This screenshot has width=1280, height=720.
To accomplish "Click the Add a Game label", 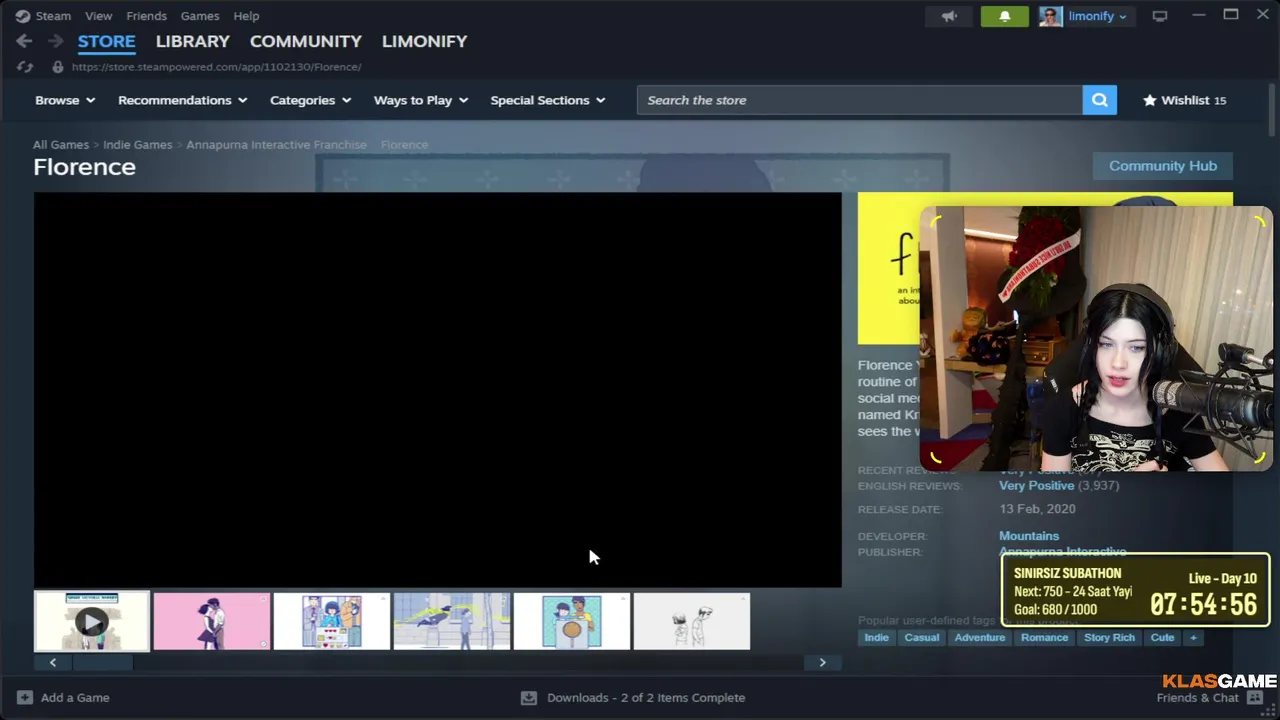I will (x=75, y=697).
